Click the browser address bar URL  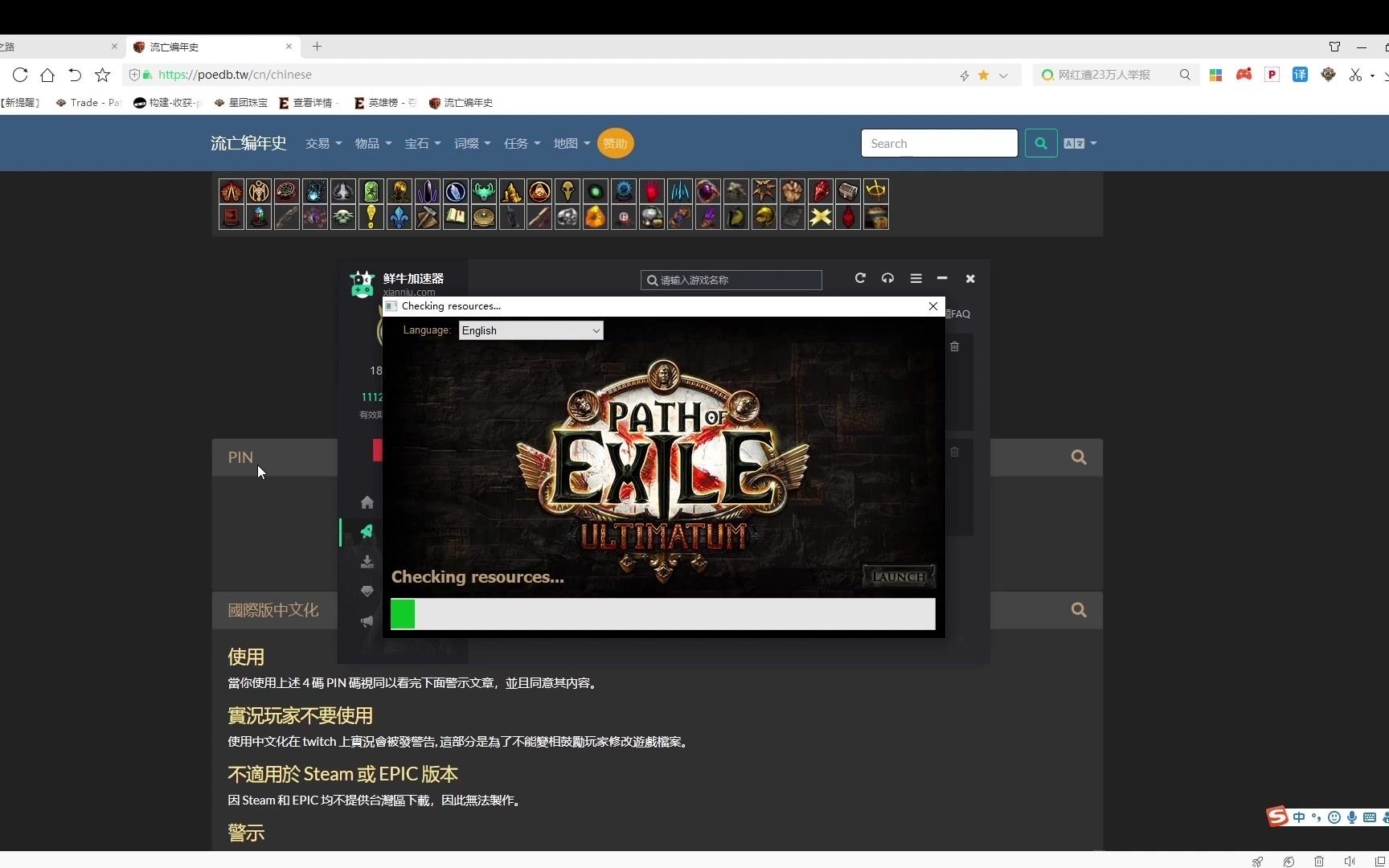(x=235, y=75)
